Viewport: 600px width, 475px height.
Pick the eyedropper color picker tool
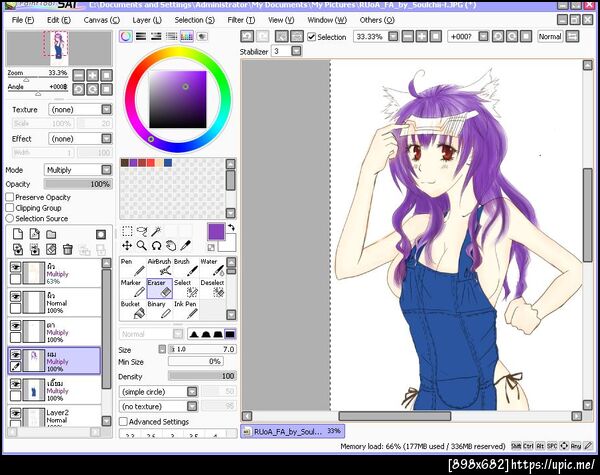click(186, 245)
